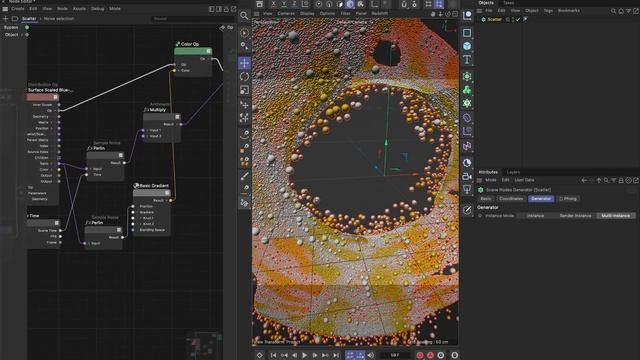Click the node editor filter search field
Screen dimensions: 640x360
(193, 19)
